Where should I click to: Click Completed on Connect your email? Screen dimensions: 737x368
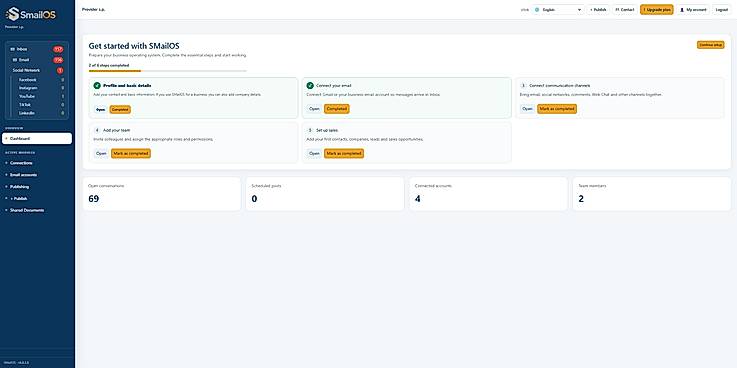click(x=337, y=109)
